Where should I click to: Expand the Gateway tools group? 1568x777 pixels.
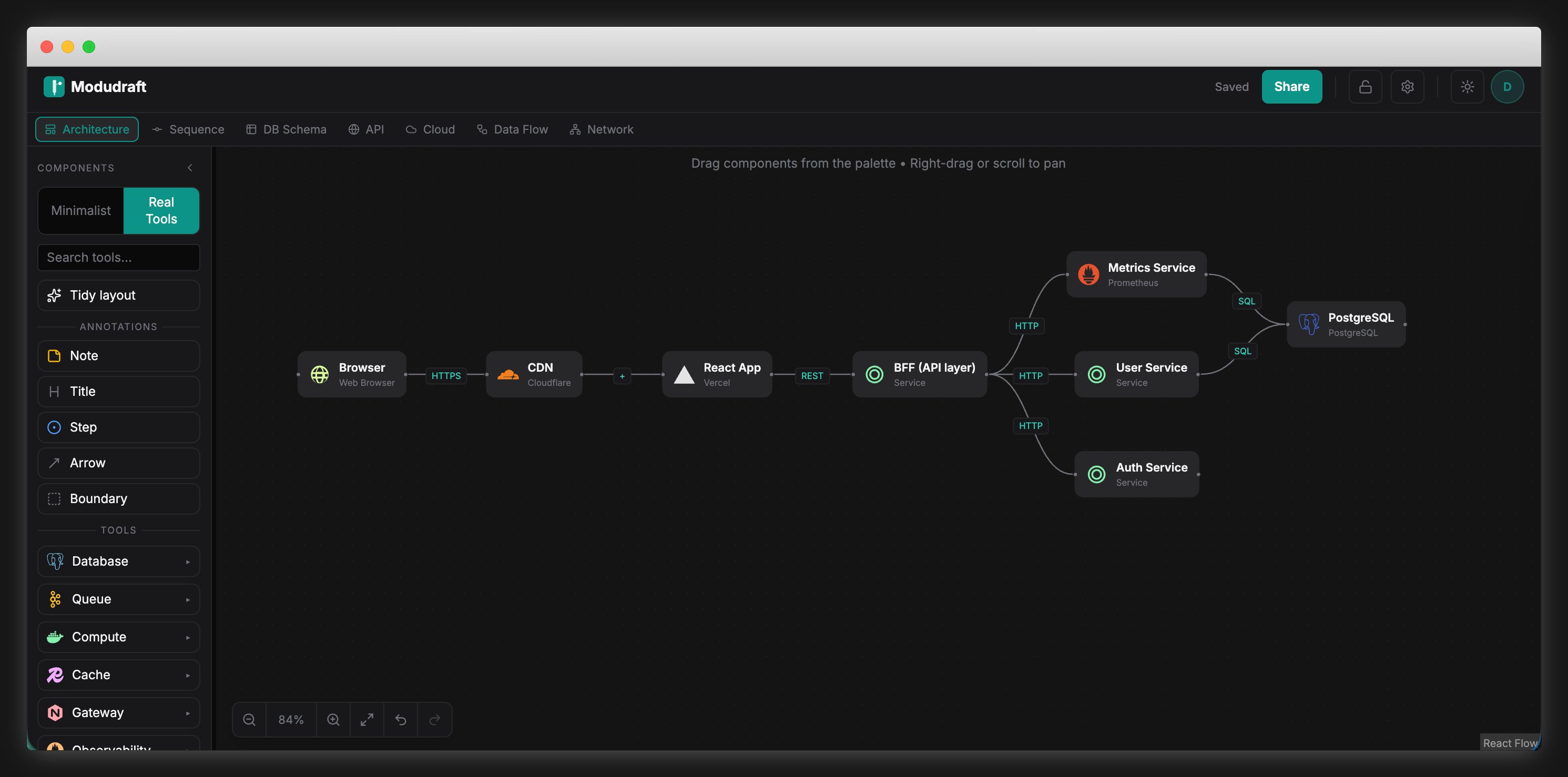point(119,712)
